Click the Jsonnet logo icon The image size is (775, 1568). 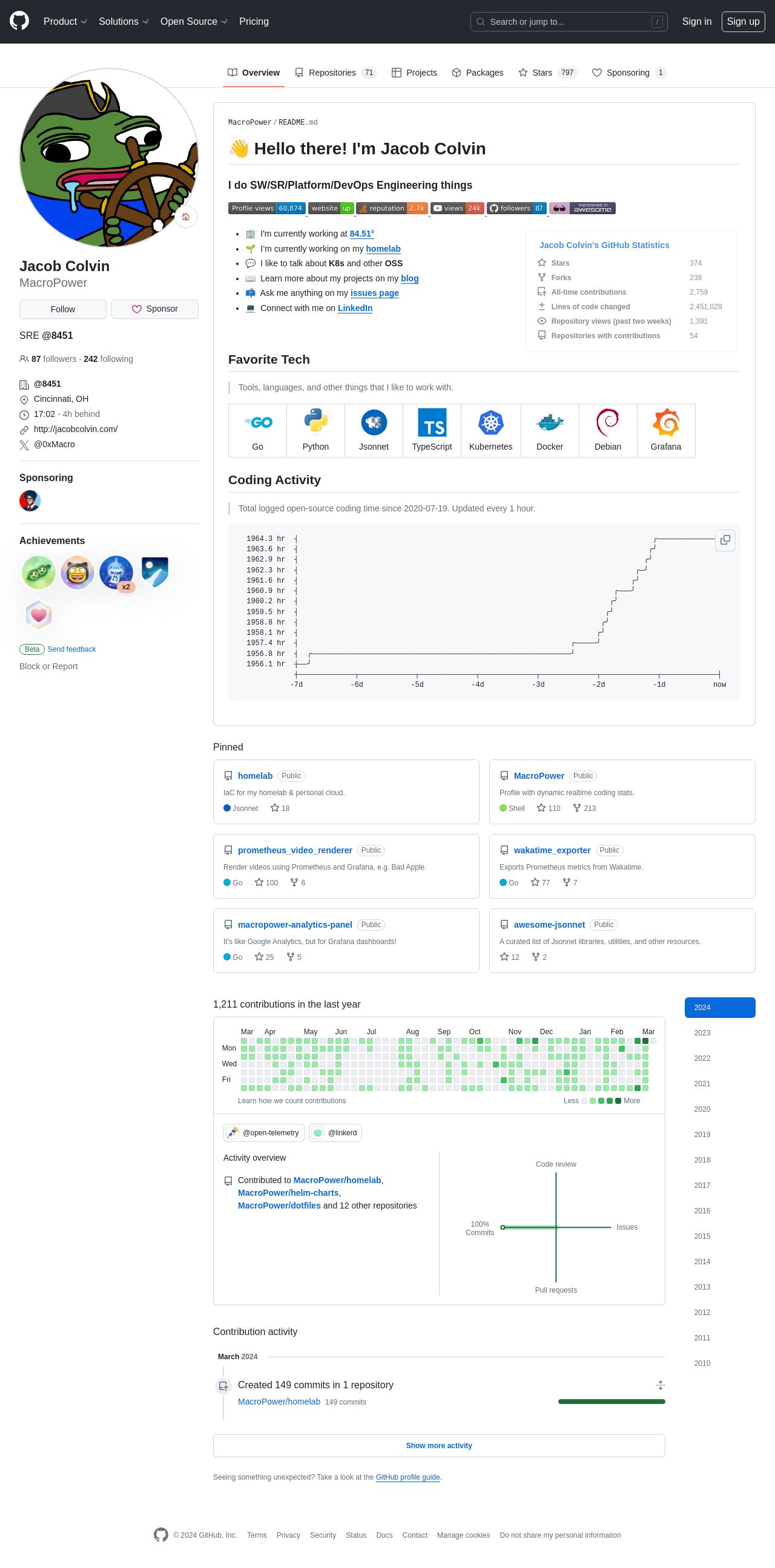point(374,422)
